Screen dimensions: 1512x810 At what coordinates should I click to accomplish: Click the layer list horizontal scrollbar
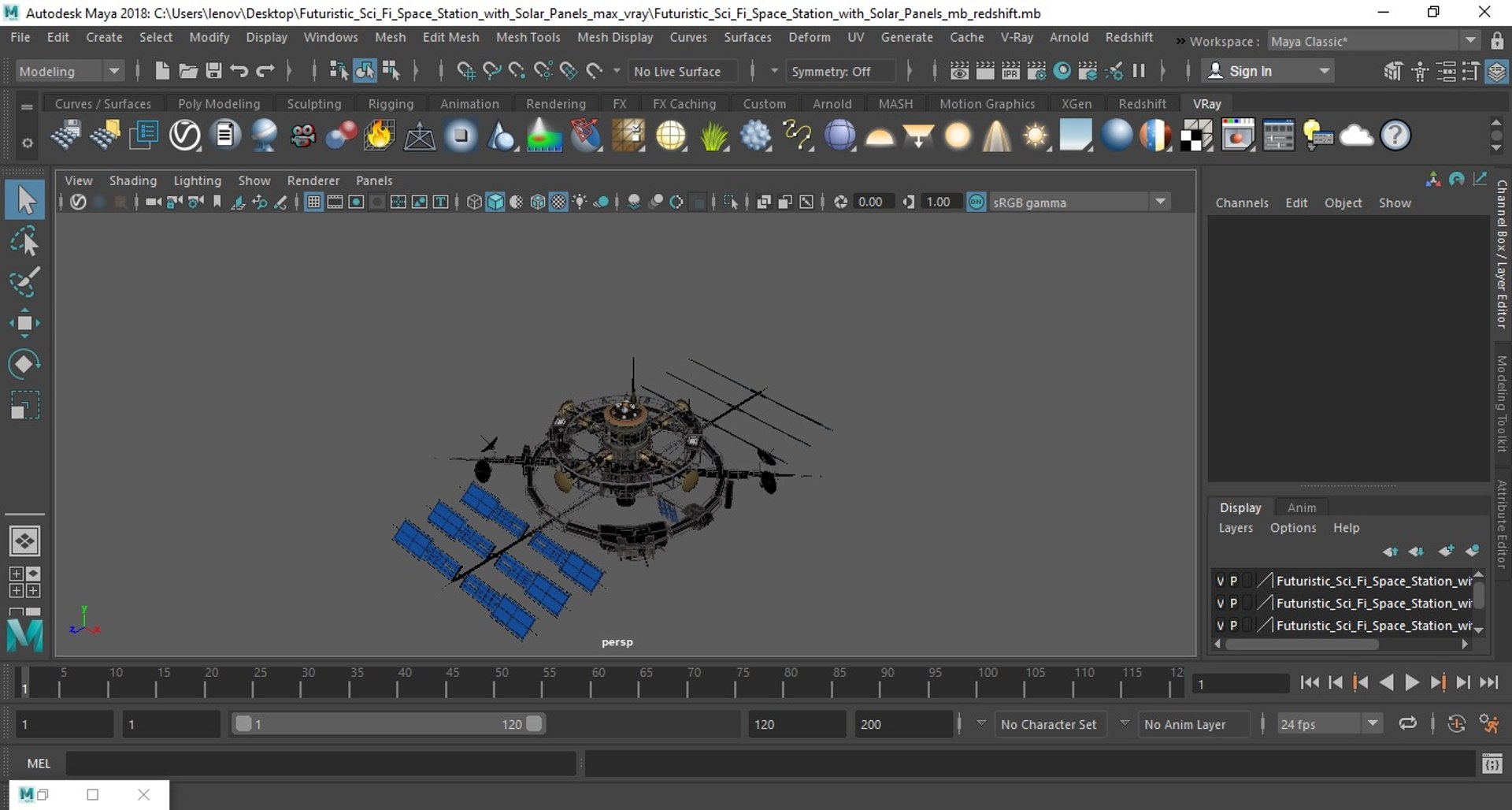point(1302,644)
